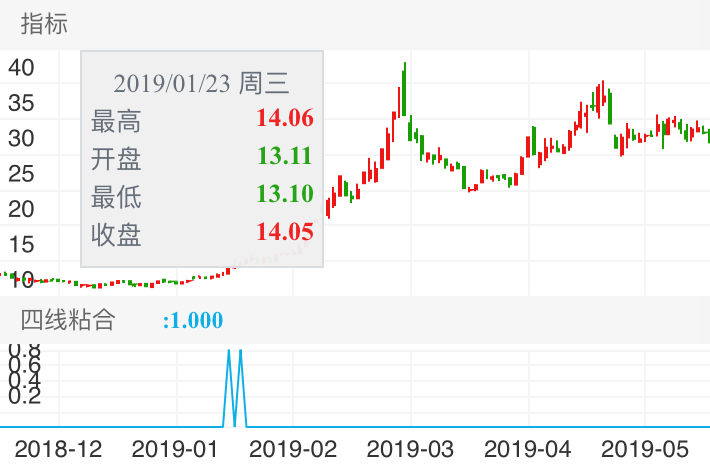The image size is (710, 472).
Task: Click the price axis label 40
Action: pos(21,68)
